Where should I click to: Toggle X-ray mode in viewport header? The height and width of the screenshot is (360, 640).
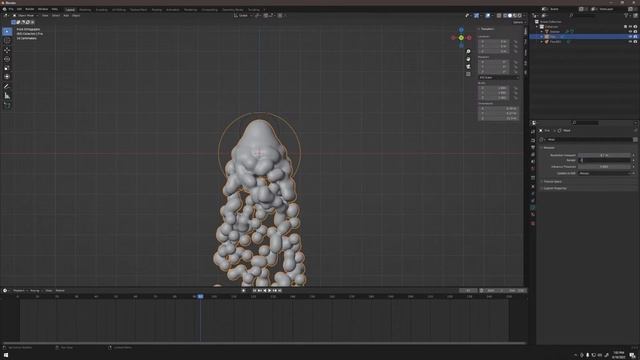click(x=499, y=16)
